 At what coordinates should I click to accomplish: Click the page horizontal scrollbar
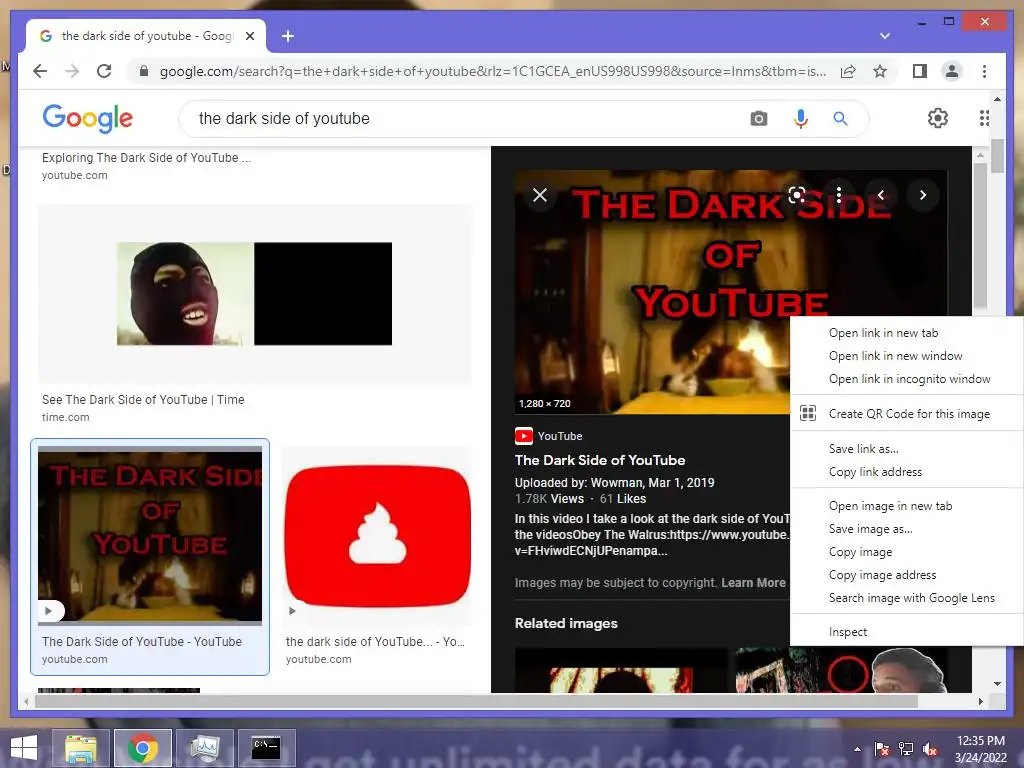click(476, 701)
